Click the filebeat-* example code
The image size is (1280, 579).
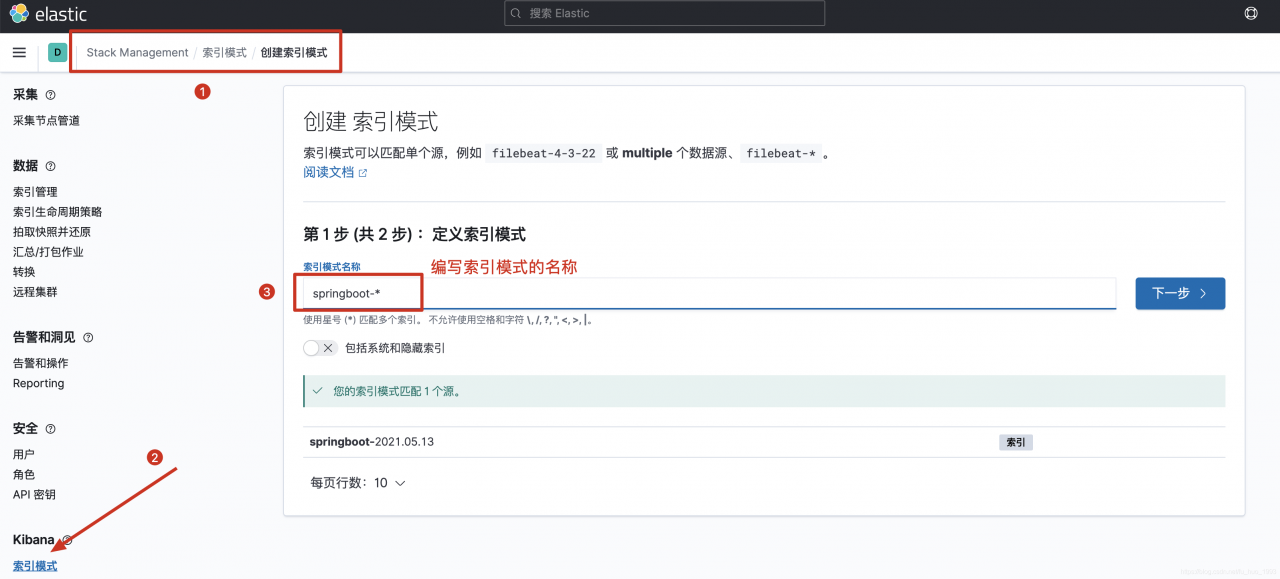coord(781,153)
